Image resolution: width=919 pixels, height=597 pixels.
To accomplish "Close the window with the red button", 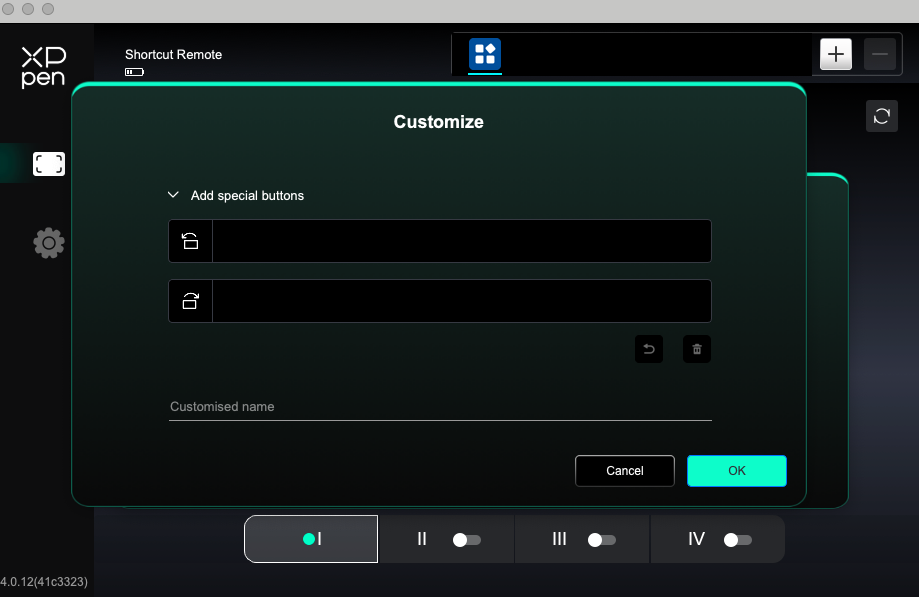I will point(8,9).
